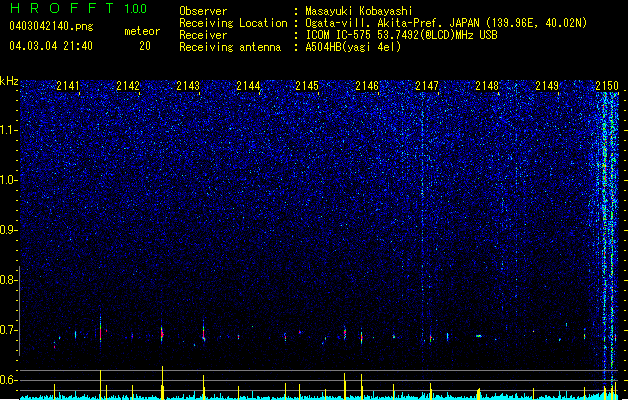Click the Observer field label
This screenshot has height=400, width=629.
point(203,11)
